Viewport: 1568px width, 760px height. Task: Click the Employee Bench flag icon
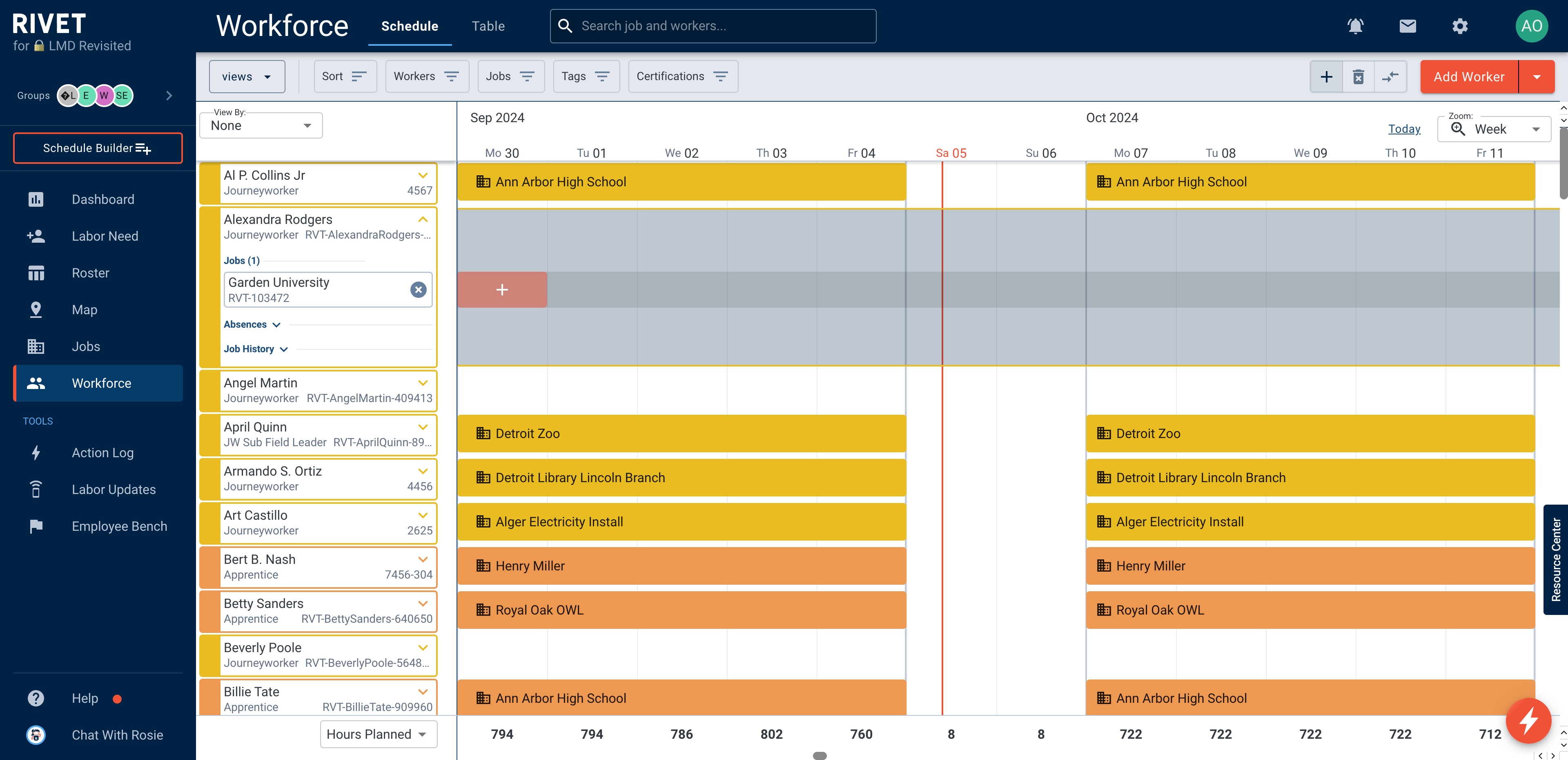[36, 526]
